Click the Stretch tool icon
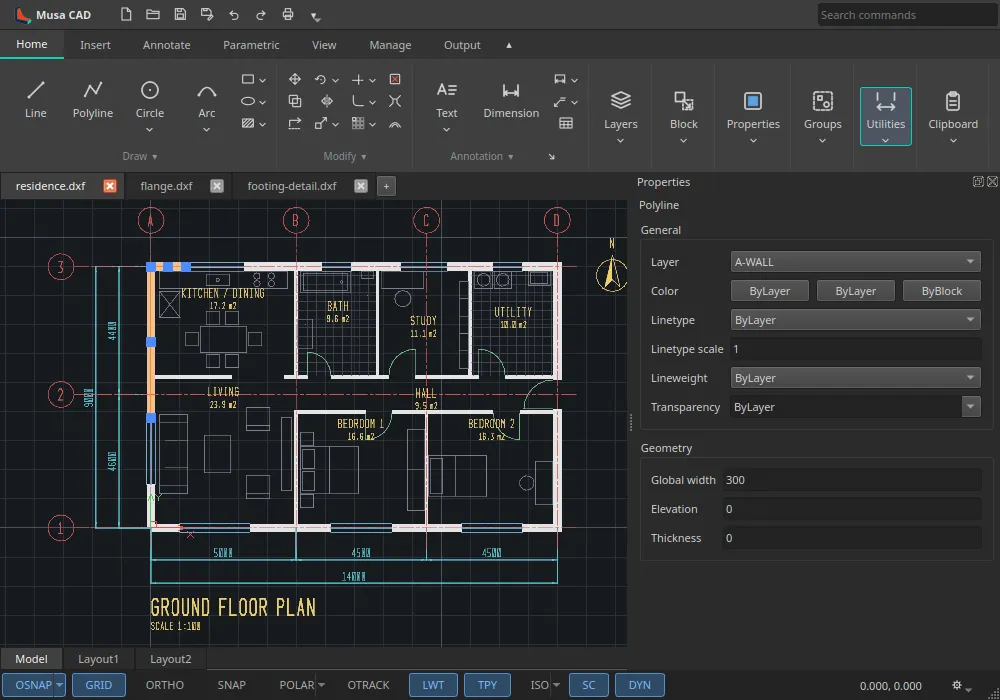The width and height of the screenshot is (1000, 700). click(295, 123)
